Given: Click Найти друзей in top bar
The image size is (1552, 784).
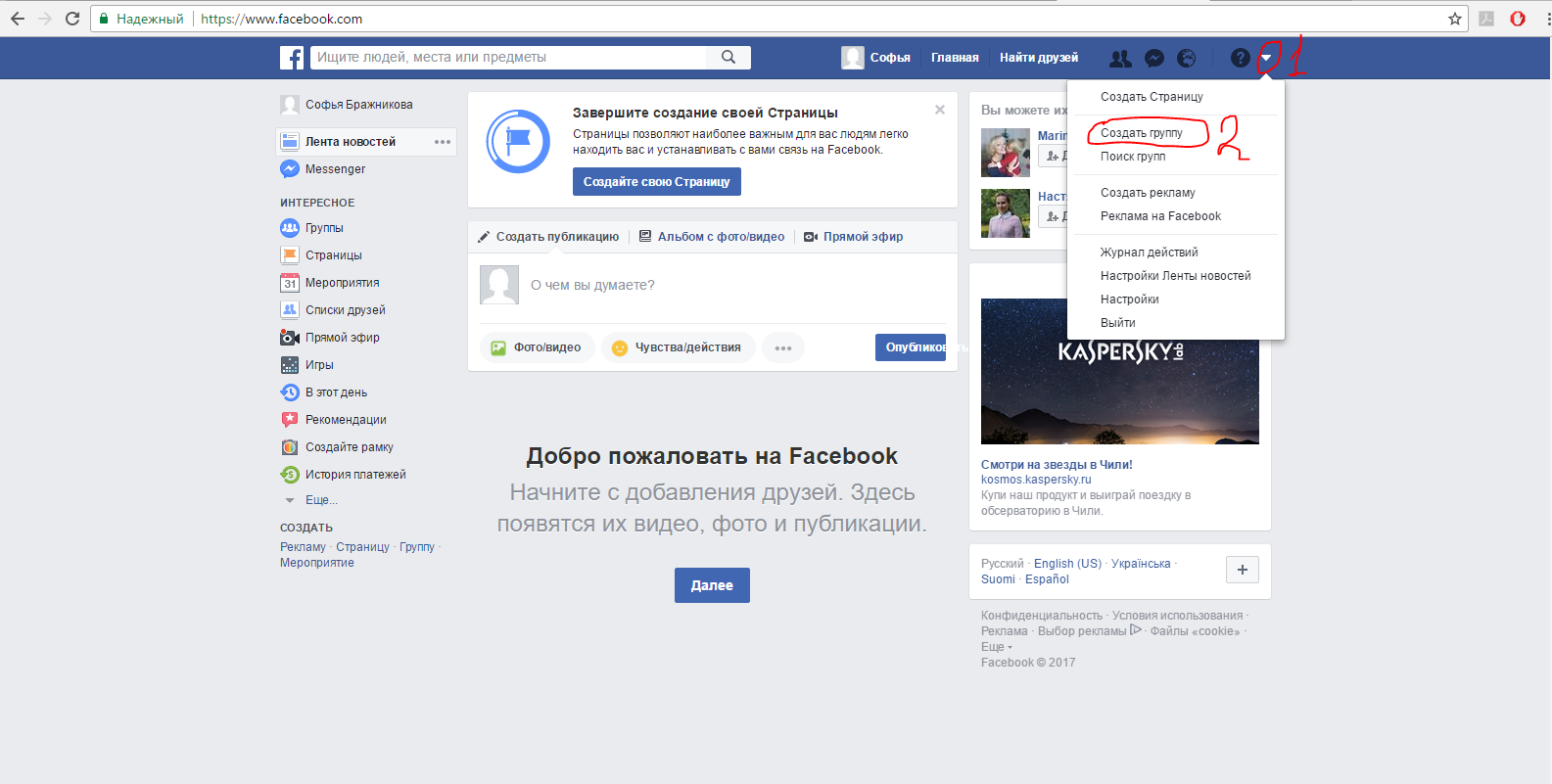Looking at the screenshot, I should click(1038, 58).
